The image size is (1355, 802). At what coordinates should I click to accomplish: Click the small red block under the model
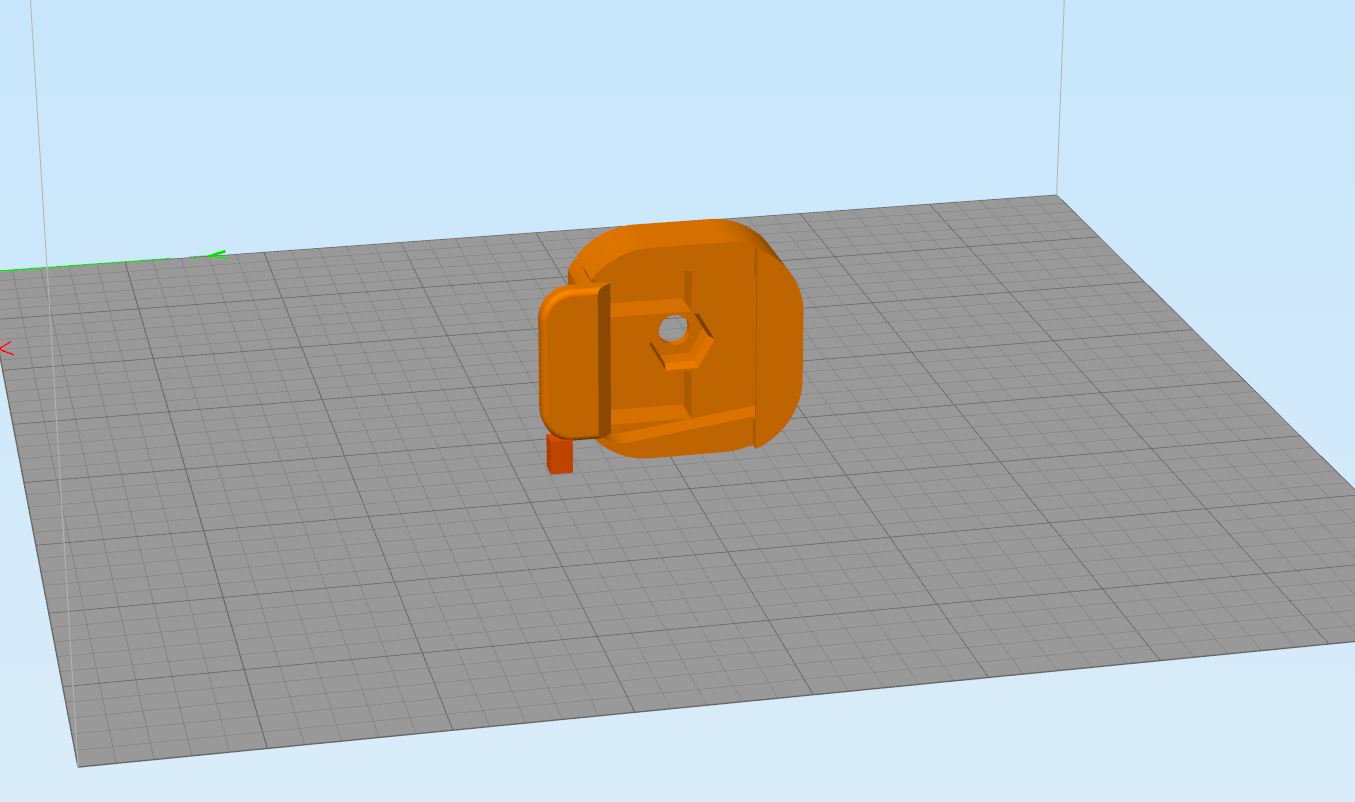pos(560,454)
